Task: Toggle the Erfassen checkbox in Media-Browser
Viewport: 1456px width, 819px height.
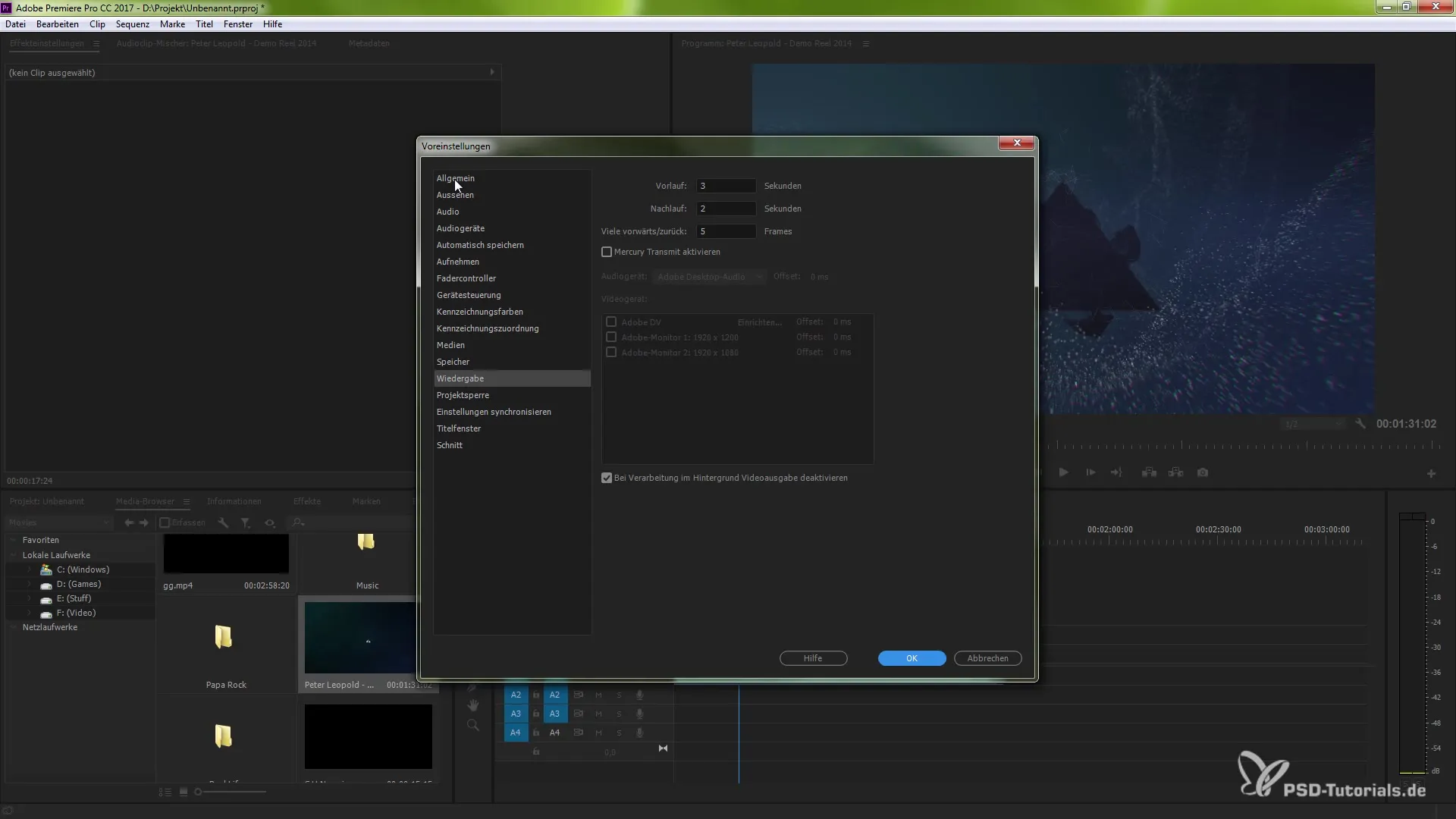Action: point(165,522)
